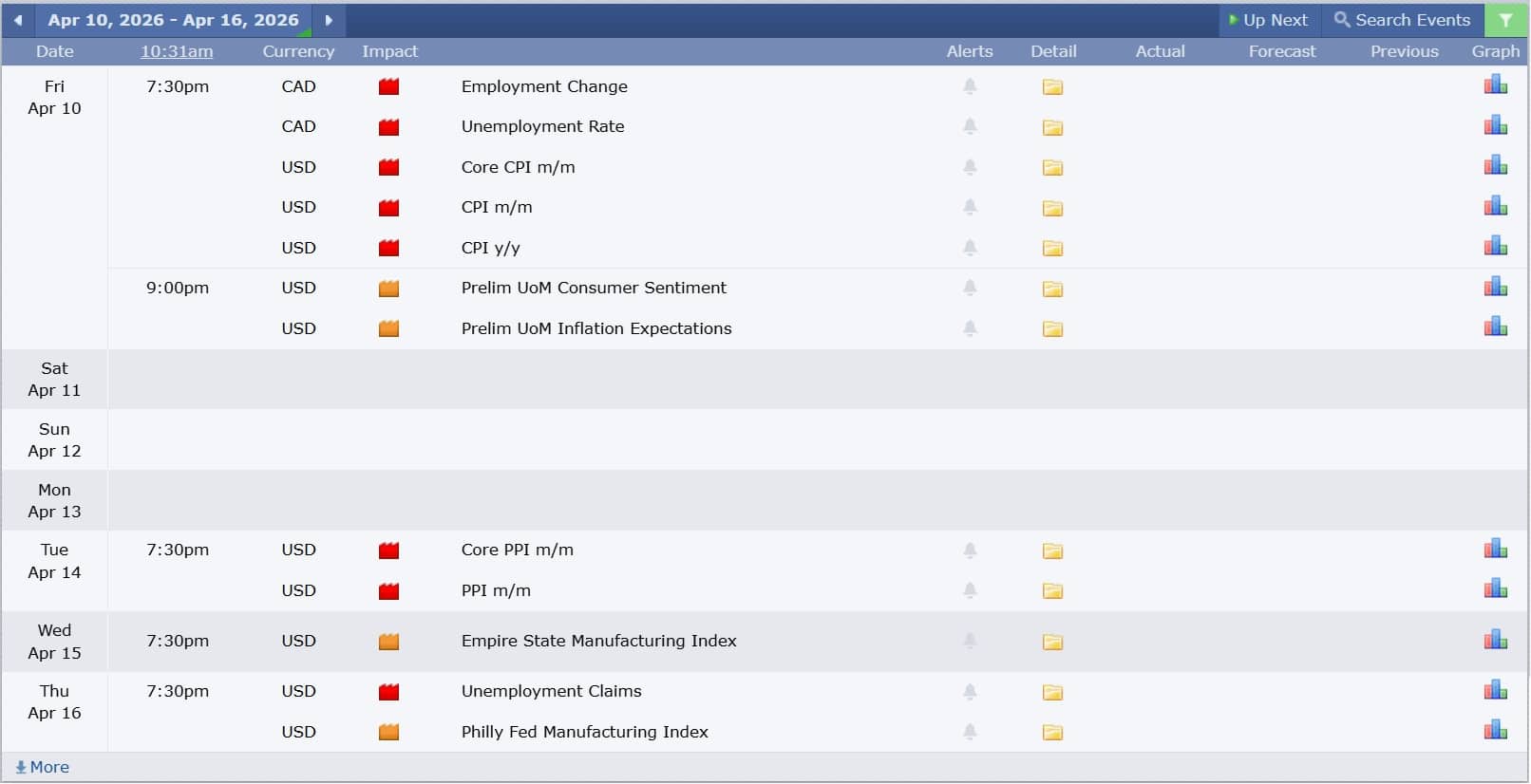Open detail folder for Core CPI m/m
This screenshot has width=1531, height=784.
coord(1052,168)
